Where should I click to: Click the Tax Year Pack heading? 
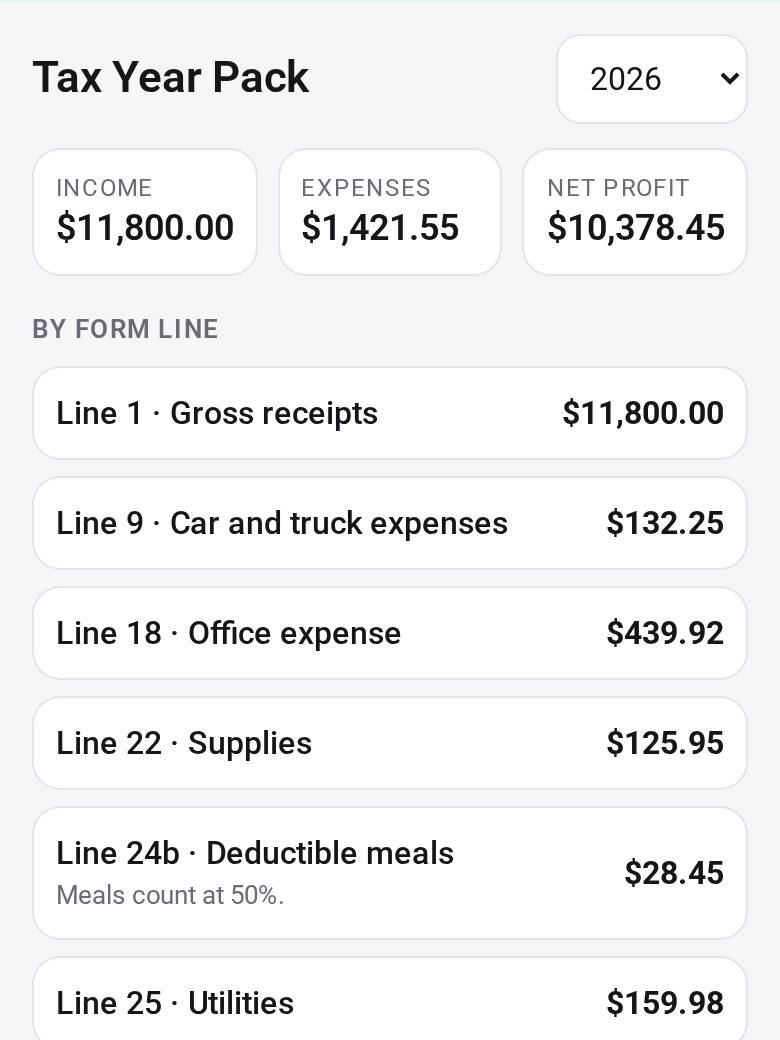pos(170,78)
